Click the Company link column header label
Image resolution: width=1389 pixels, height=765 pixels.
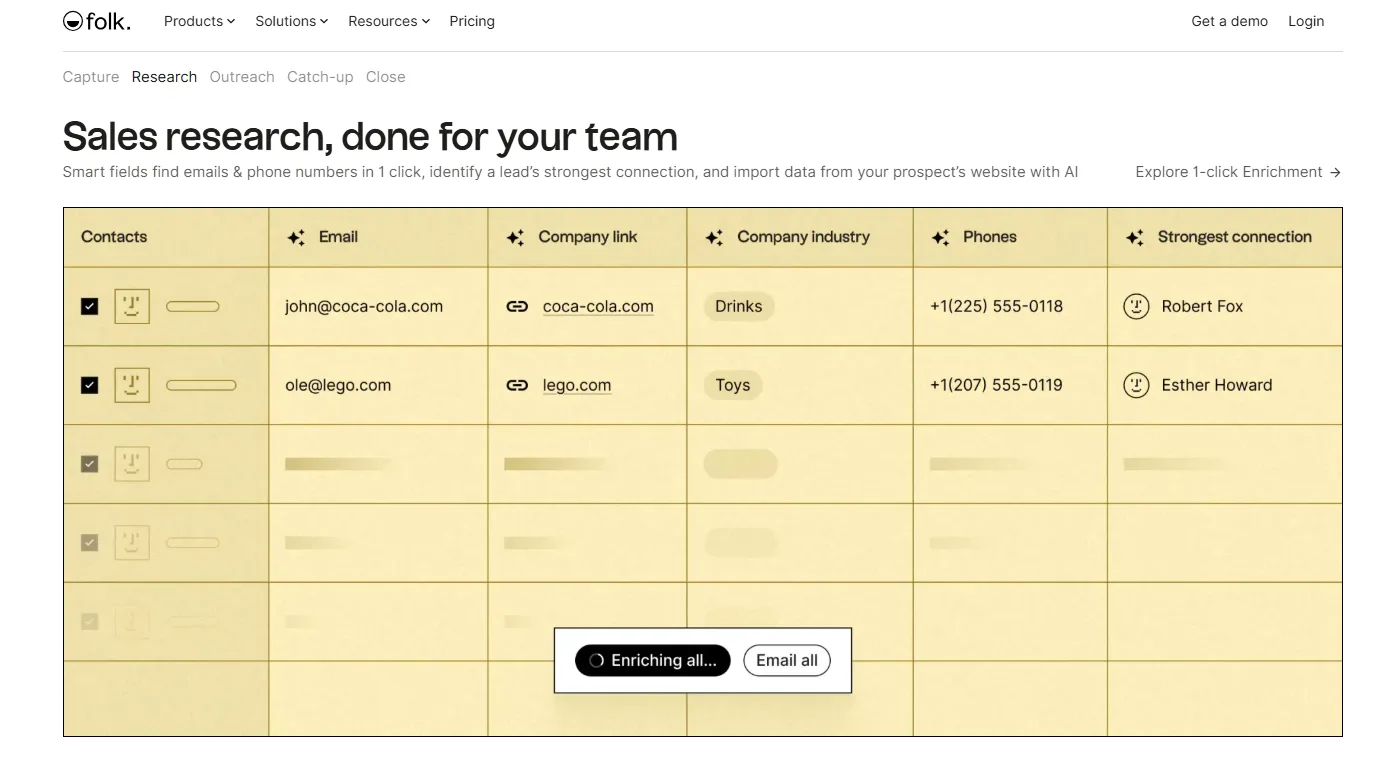(588, 237)
